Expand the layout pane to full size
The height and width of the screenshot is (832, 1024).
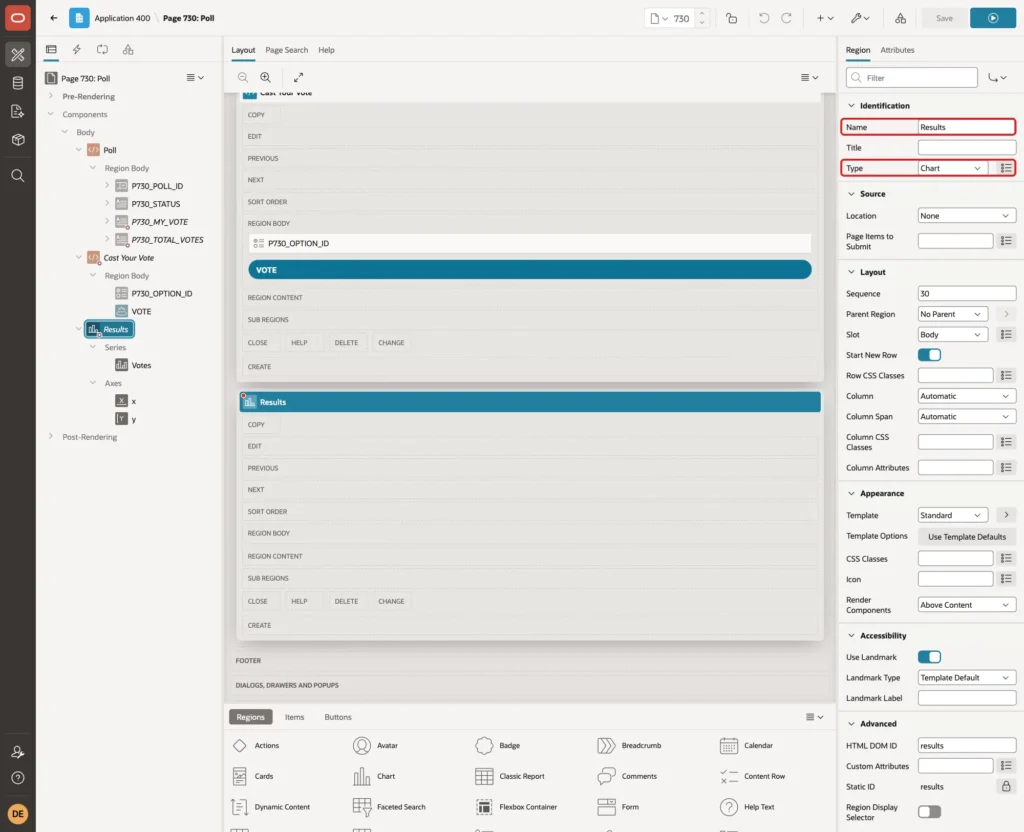coord(298,77)
